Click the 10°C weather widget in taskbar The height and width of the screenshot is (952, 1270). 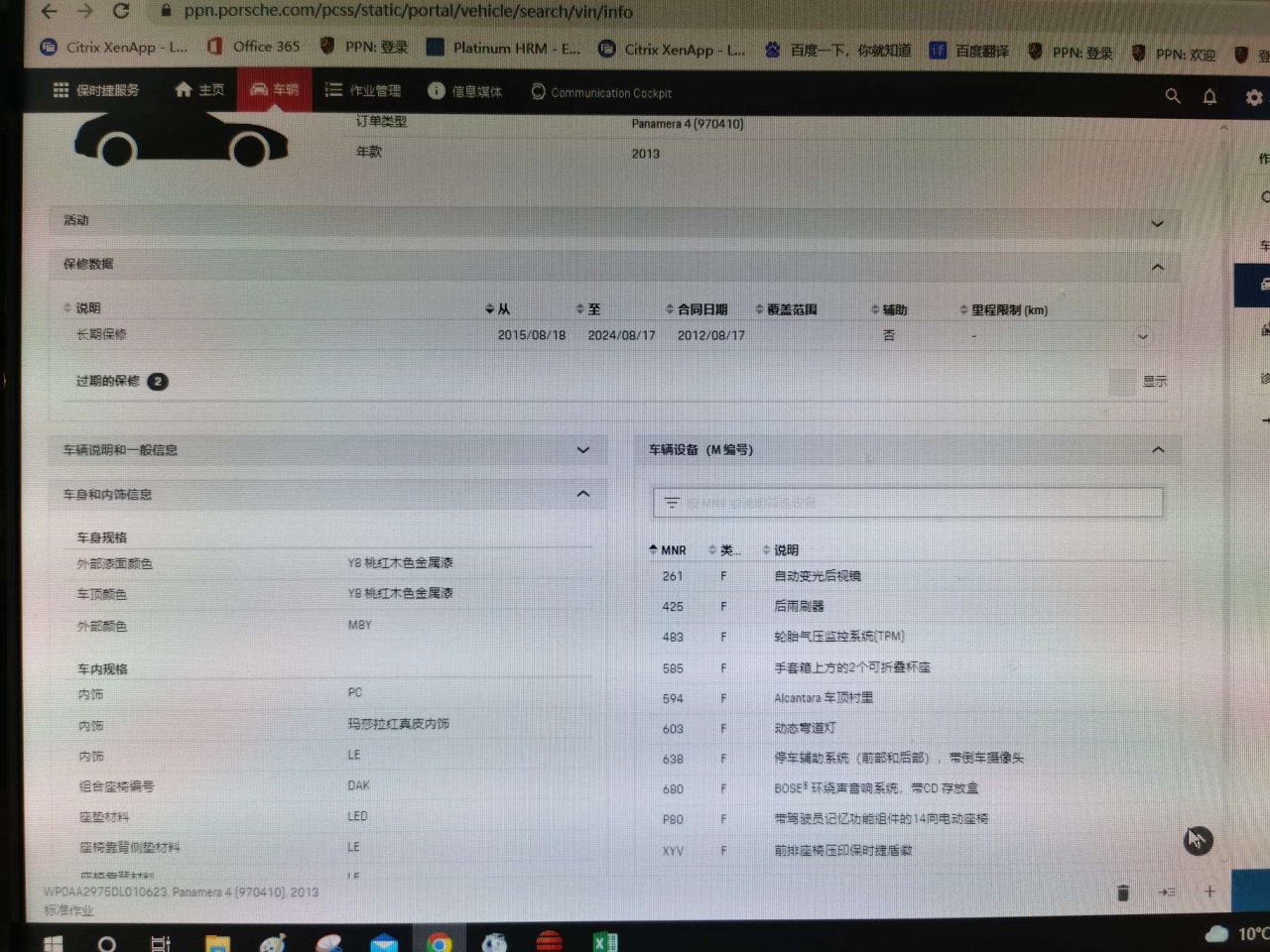1238,933
